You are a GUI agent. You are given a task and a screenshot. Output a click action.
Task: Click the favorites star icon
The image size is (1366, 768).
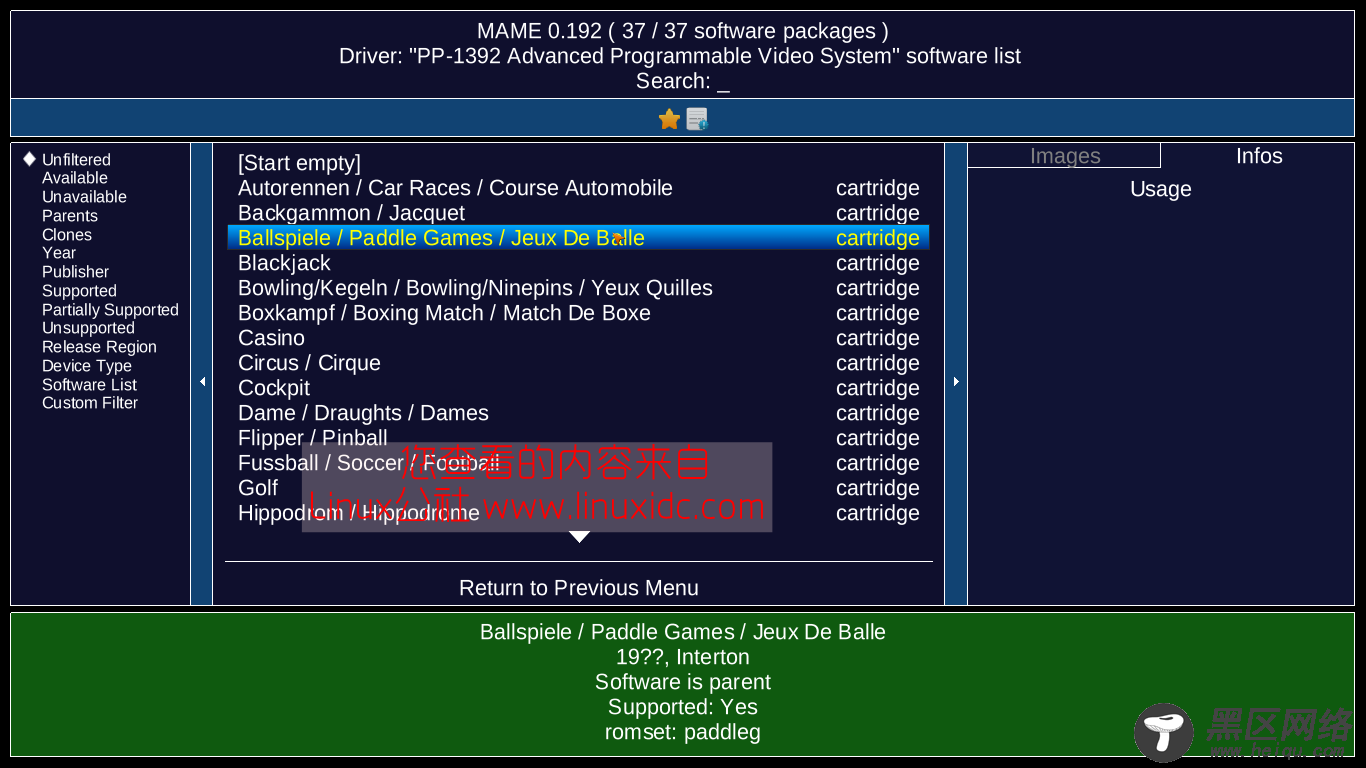tap(669, 120)
